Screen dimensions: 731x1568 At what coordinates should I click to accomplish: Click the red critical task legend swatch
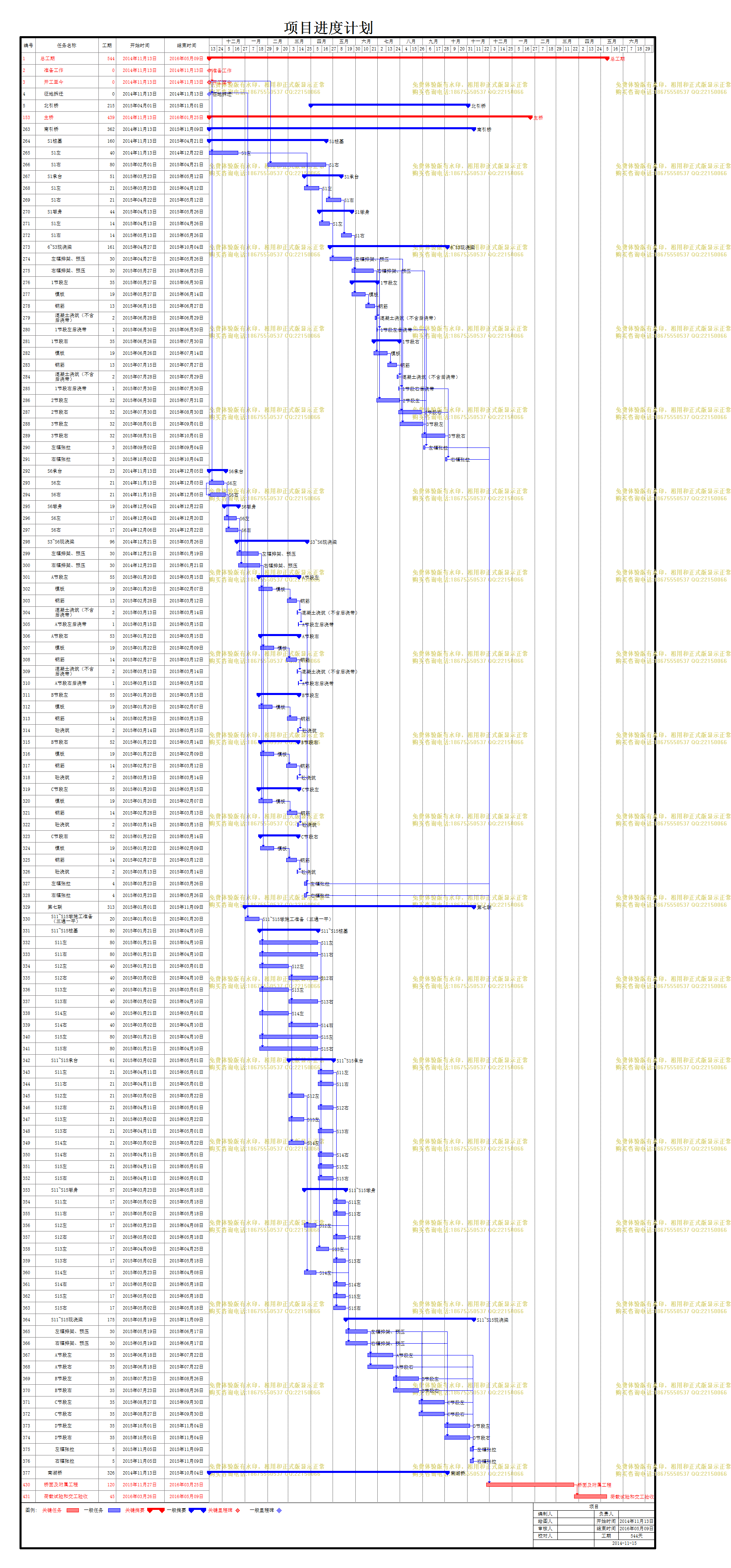point(72,1510)
